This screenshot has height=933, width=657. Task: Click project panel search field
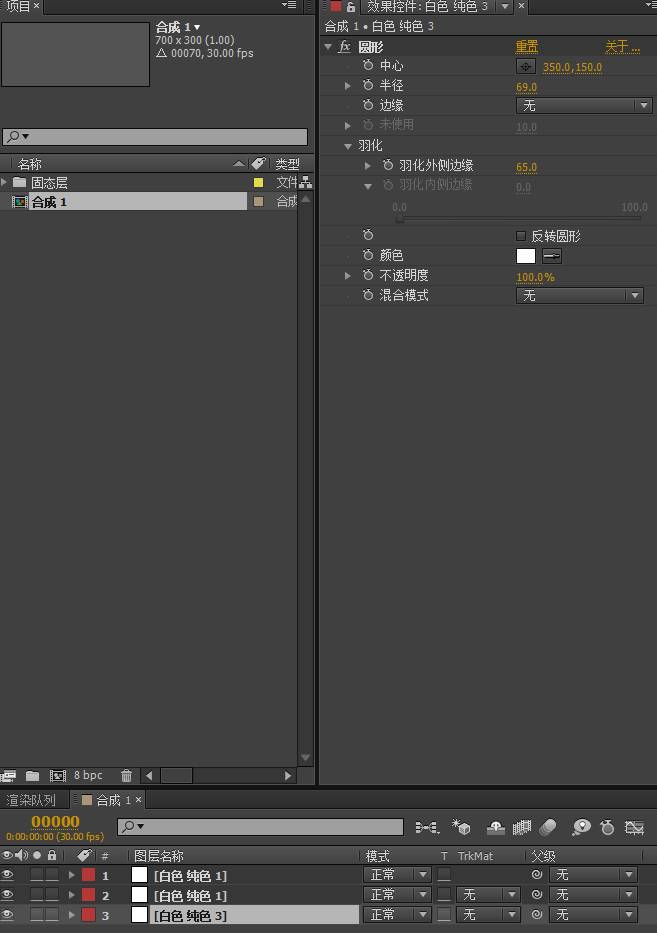pyautogui.click(x=155, y=136)
